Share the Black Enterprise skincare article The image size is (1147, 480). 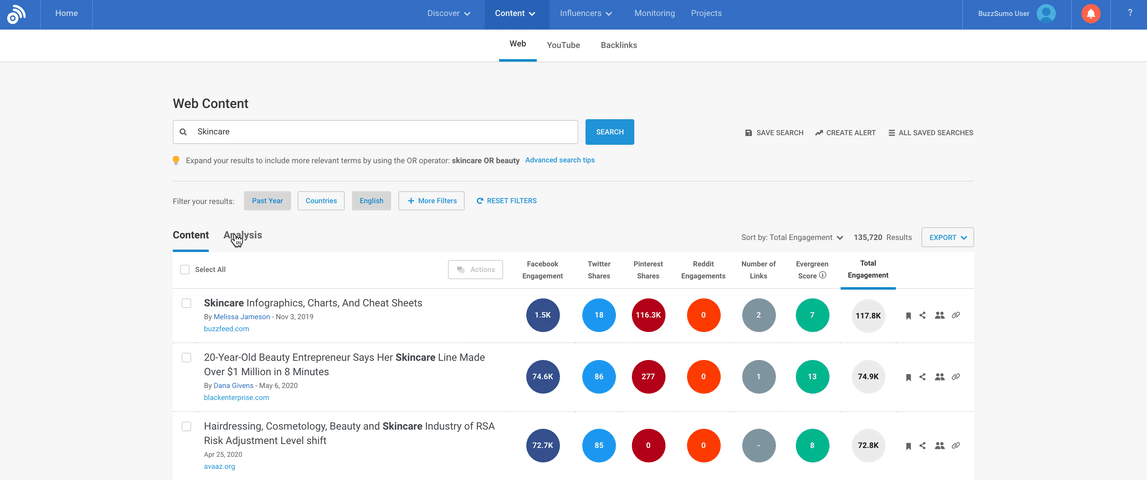pyautogui.click(x=923, y=377)
